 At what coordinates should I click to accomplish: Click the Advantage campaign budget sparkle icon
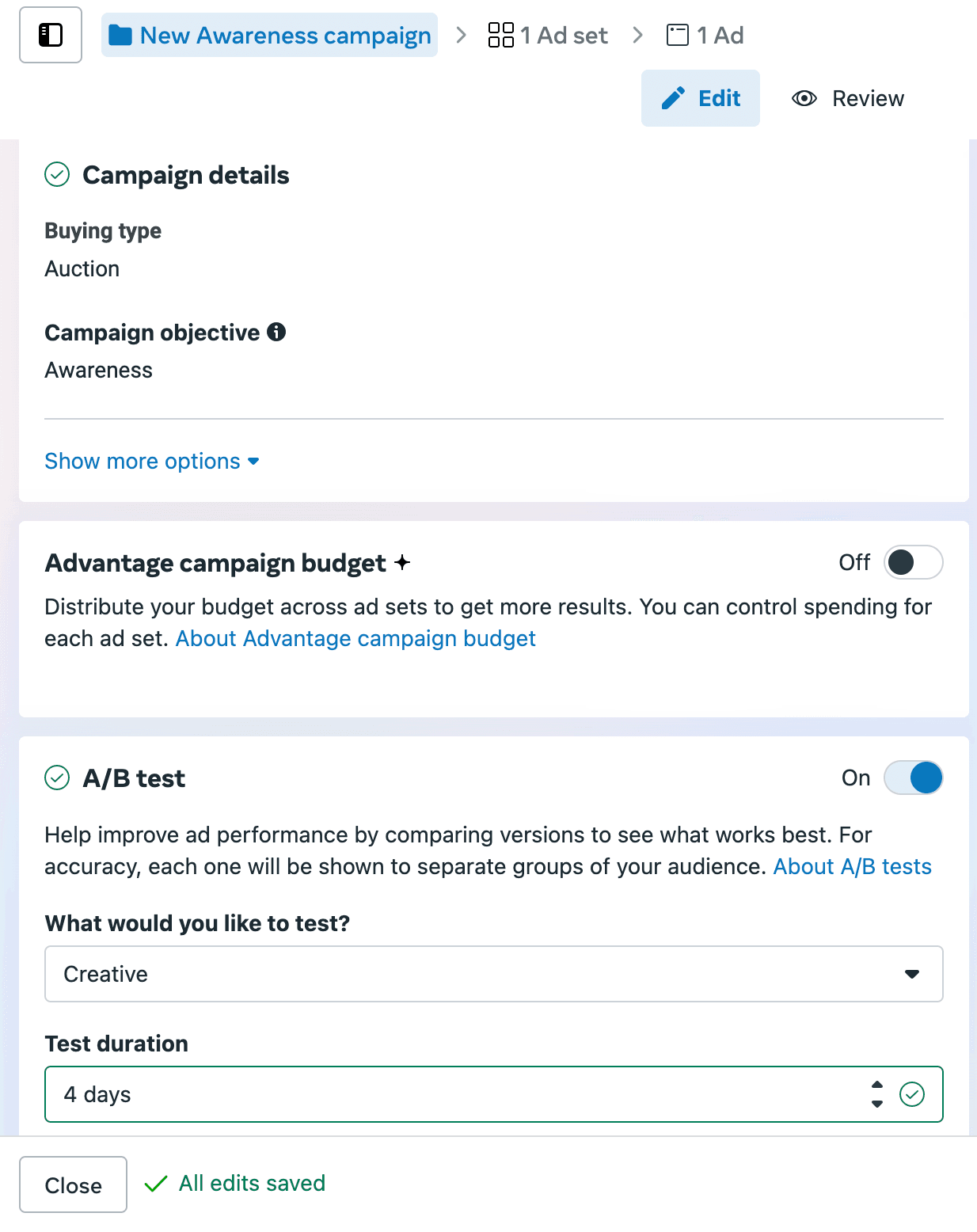(402, 562)
